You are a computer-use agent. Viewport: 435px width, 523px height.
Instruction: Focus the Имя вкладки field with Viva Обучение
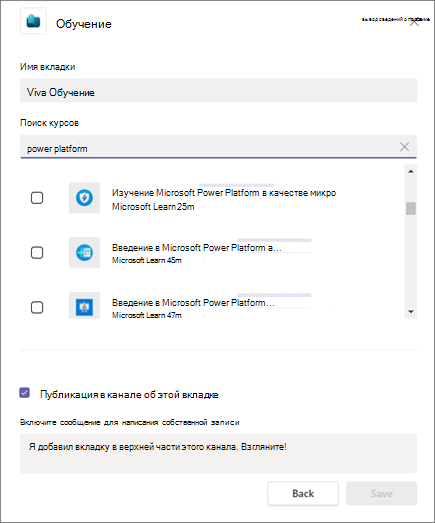(x=219, y=90)
